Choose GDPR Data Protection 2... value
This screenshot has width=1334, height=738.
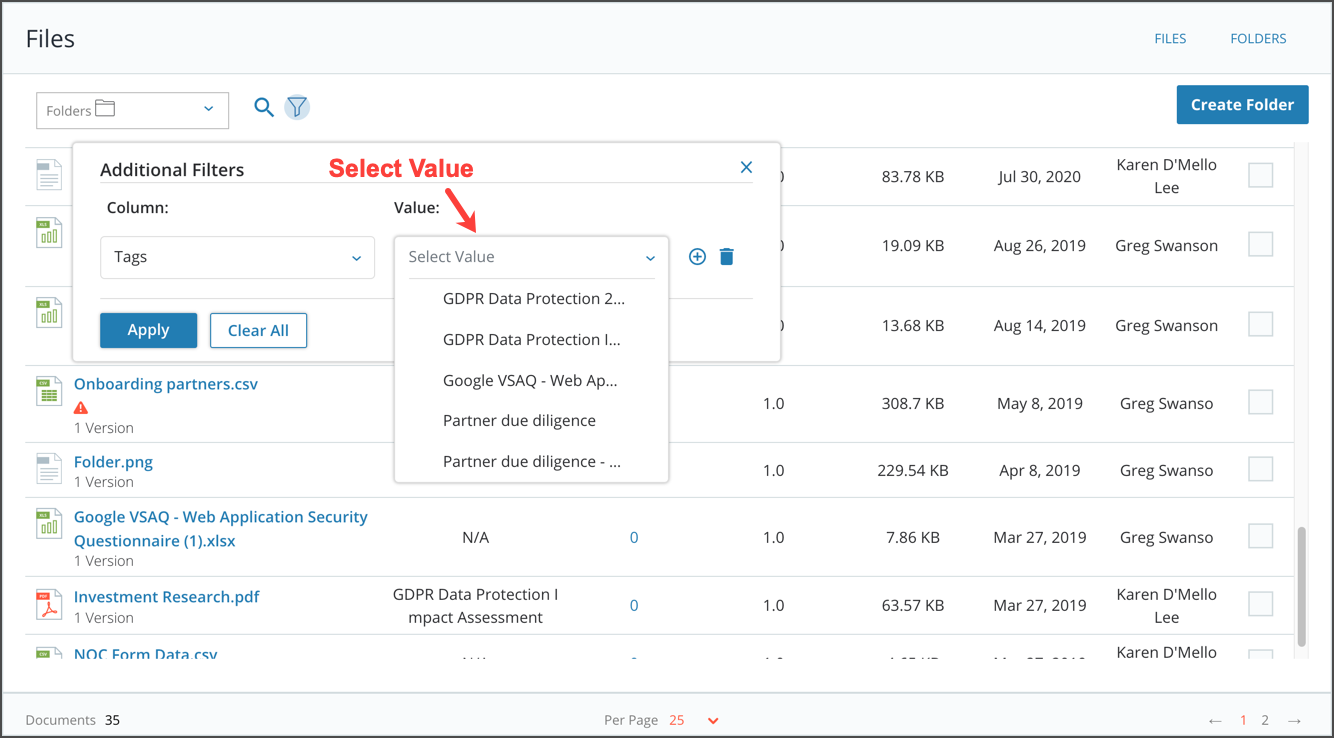click(532, 298)
